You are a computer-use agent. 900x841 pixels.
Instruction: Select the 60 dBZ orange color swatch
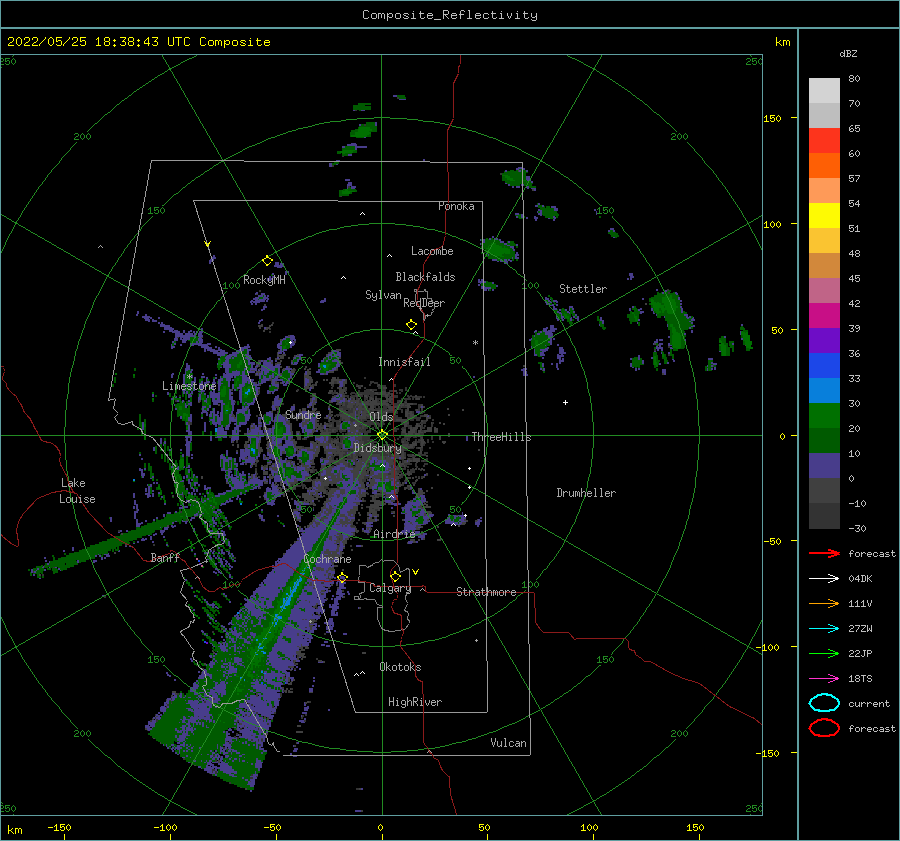tap(824, 165)
